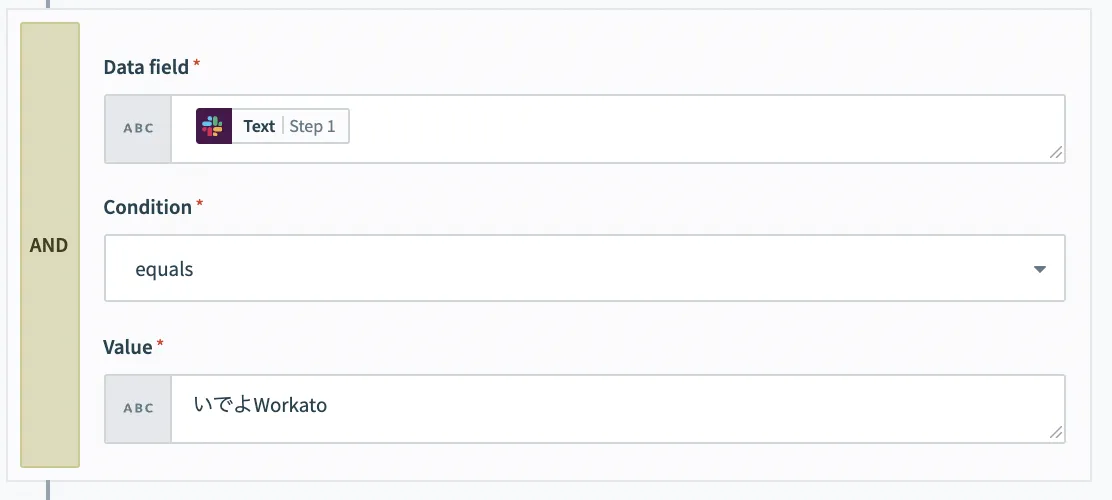Click the ABC type icon beside Value
Viewport: 1112px width, 500px height.
pos(138,409)
